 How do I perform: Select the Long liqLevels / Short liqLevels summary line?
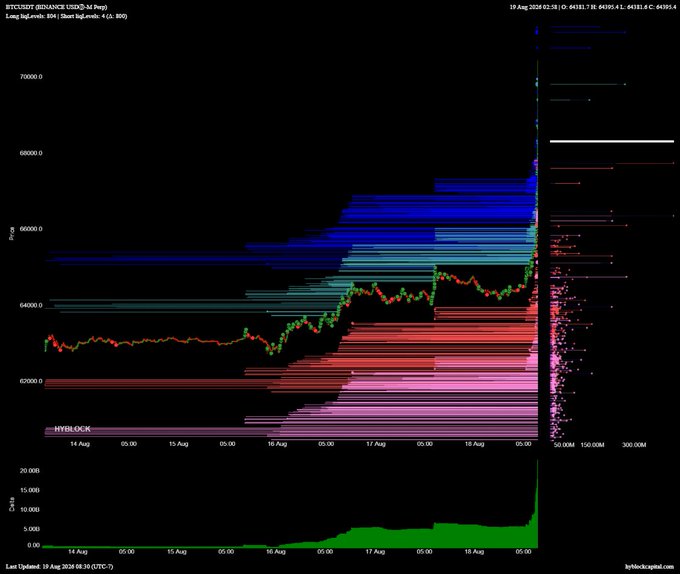click(66, 16)
